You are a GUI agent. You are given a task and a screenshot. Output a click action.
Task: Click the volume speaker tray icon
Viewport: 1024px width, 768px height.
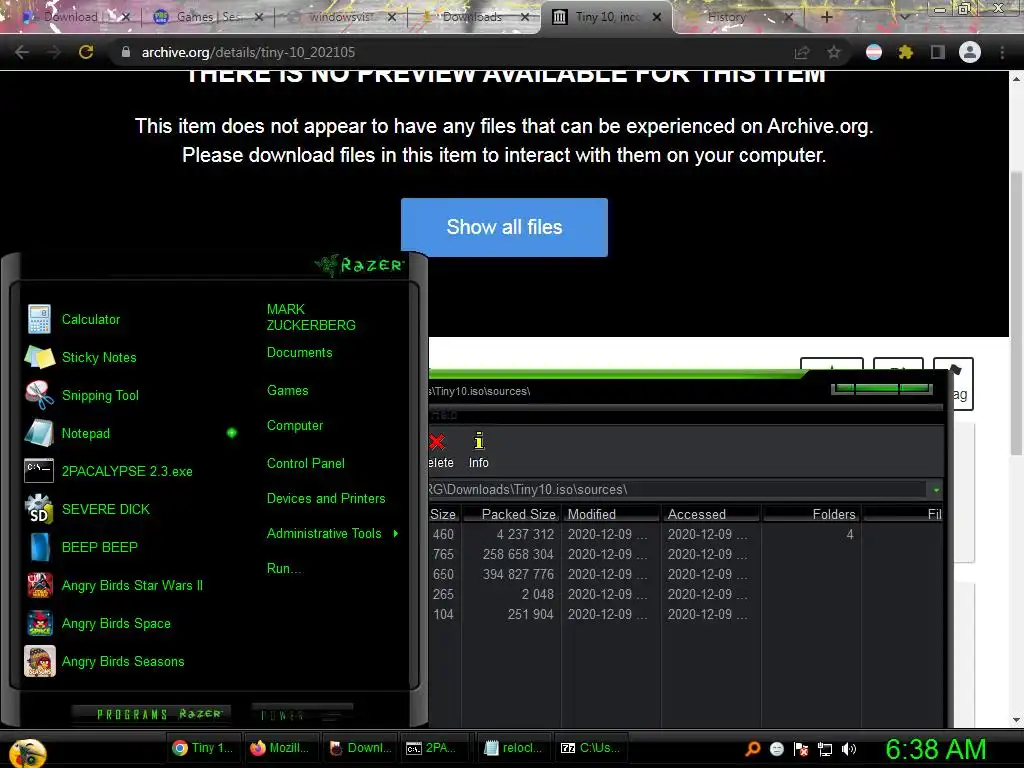[849, 749]
